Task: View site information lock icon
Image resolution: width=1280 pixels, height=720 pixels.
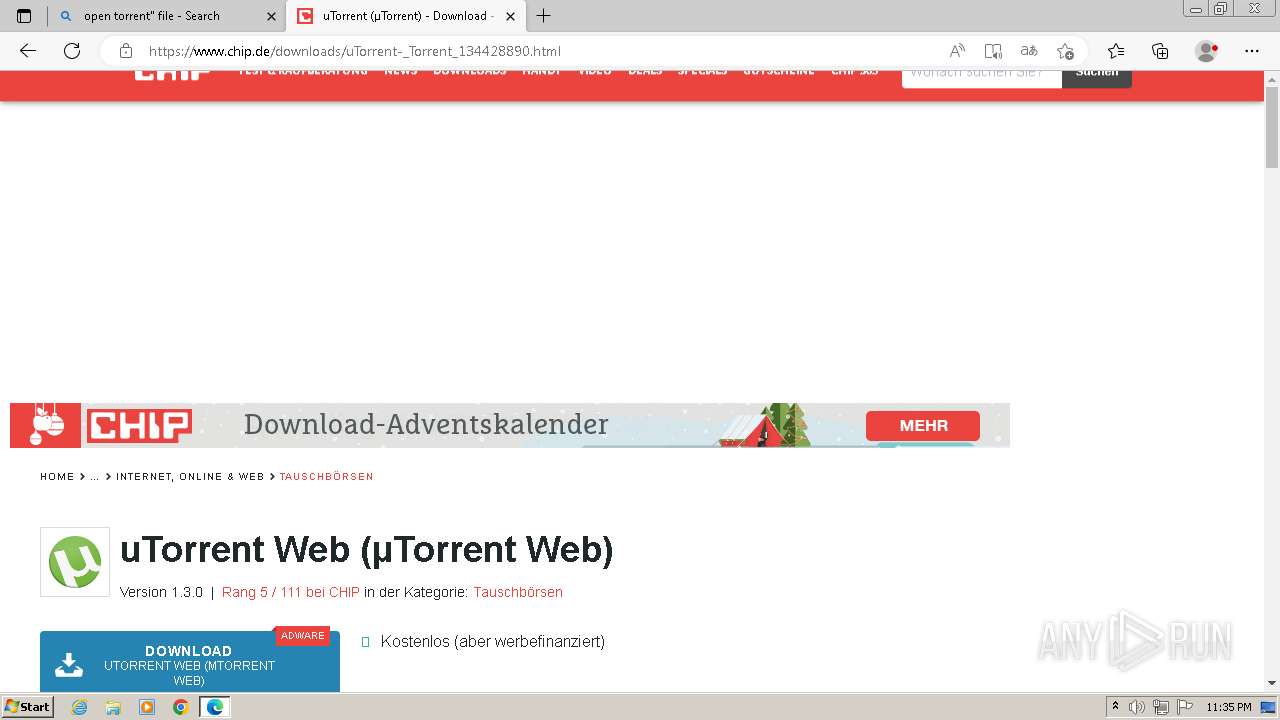Action: click(x=126, y=51)
